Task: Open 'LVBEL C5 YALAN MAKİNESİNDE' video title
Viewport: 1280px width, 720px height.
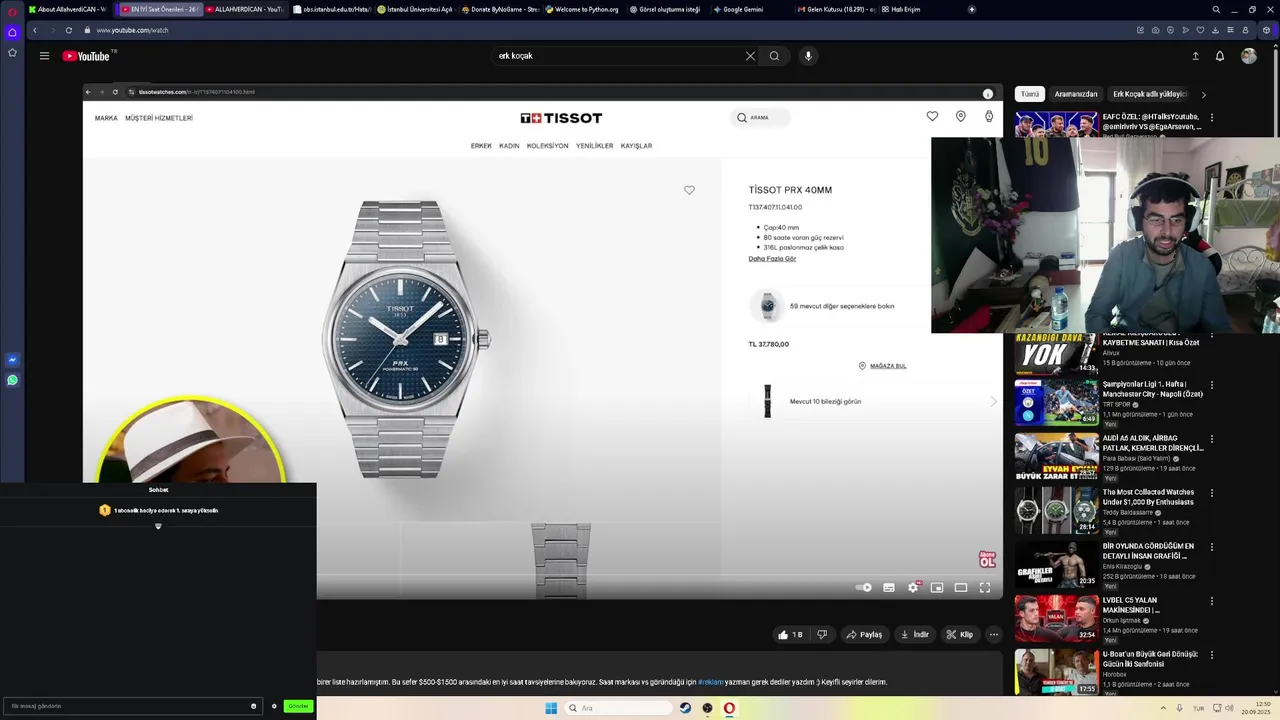Action: 1131,605
